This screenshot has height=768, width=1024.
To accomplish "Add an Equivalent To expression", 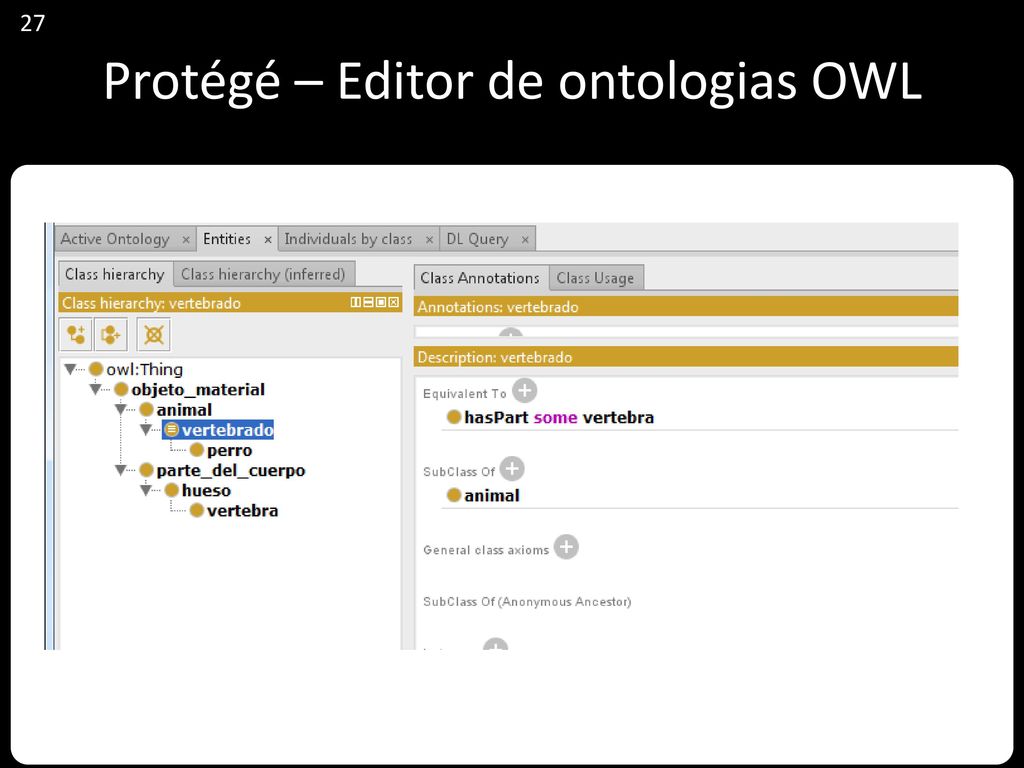I will coord(524,391).
